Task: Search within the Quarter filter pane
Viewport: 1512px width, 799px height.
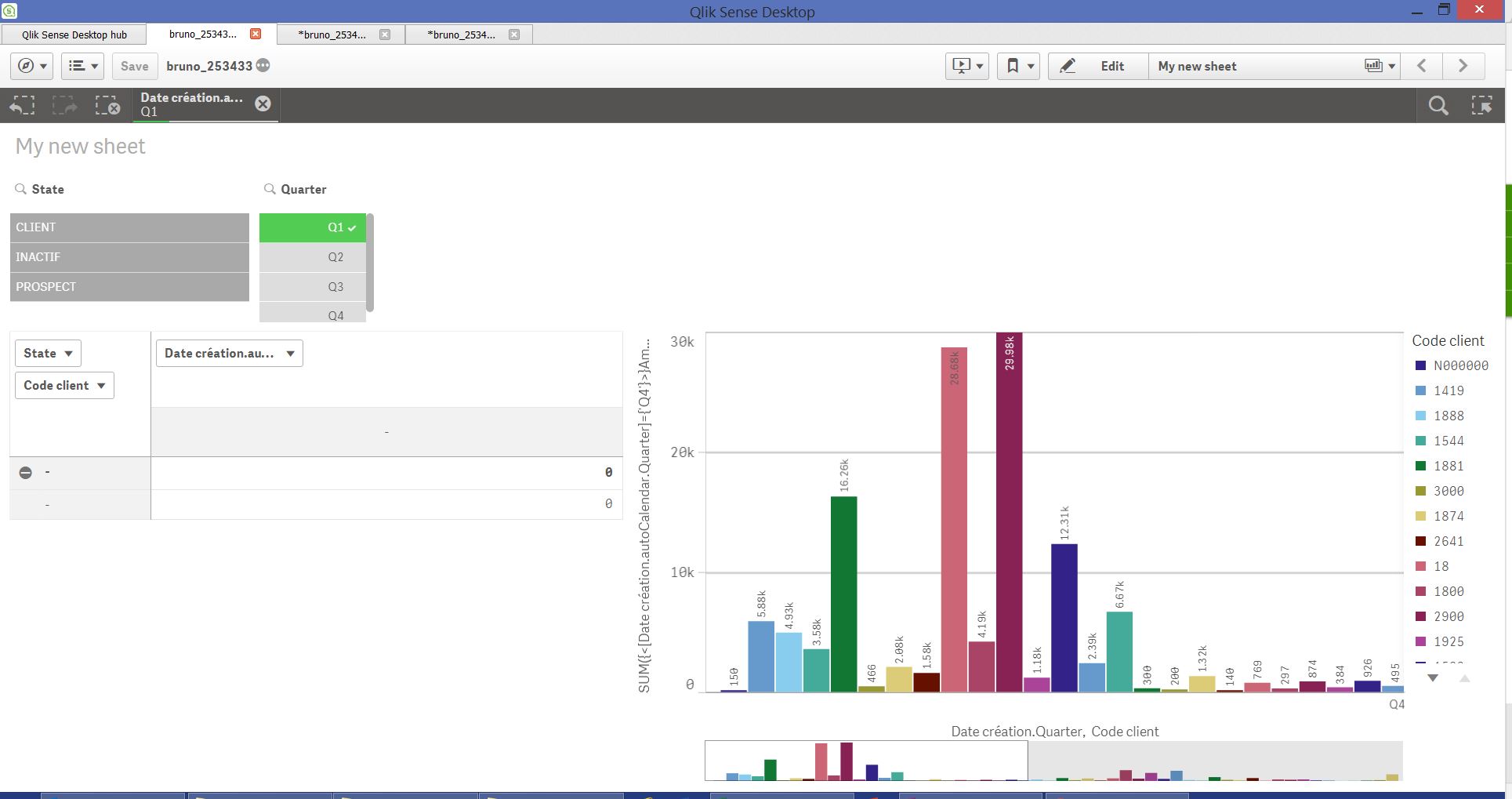Action: [x=270, y=189]
